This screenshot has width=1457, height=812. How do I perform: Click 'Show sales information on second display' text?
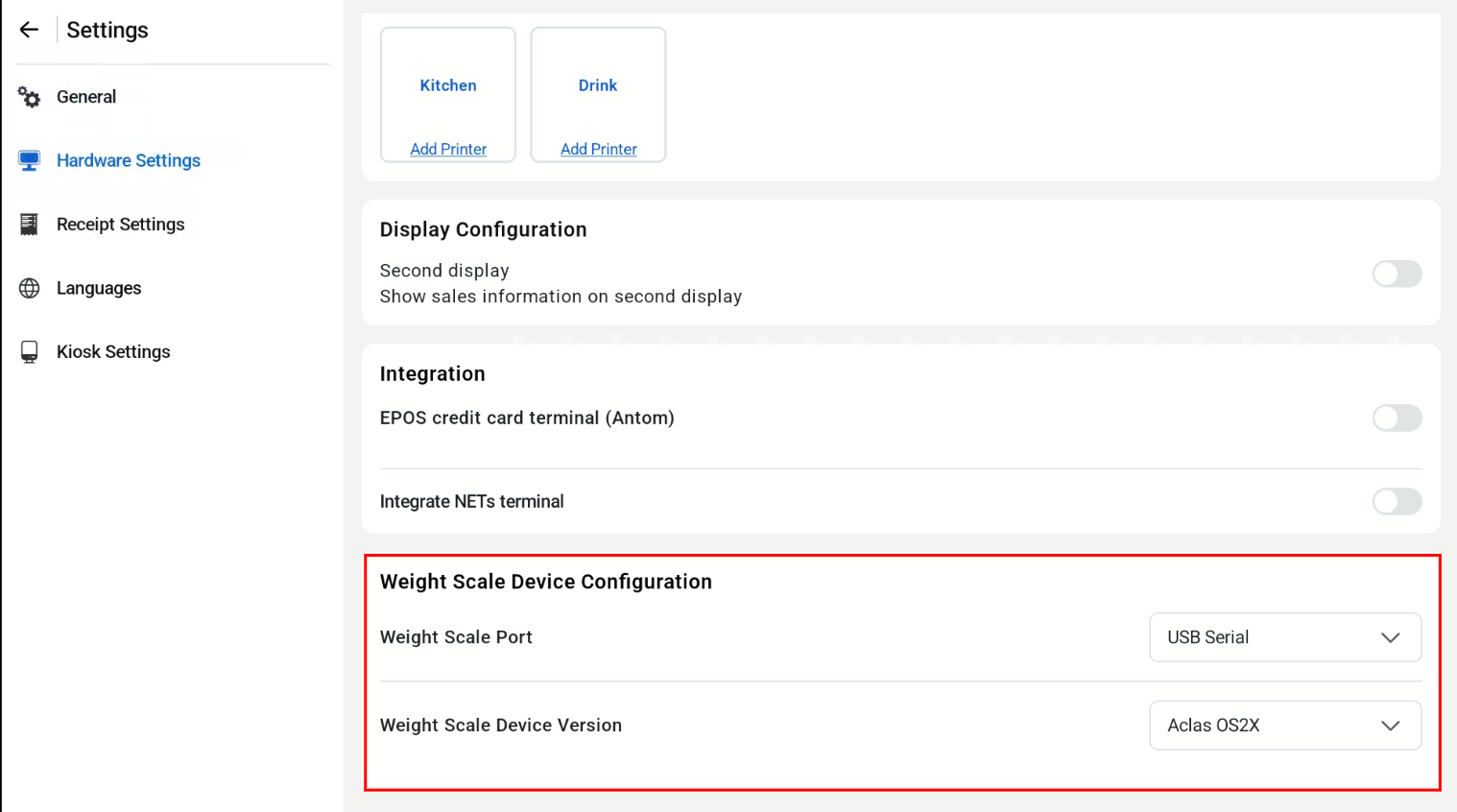click(x=561, y=297)
